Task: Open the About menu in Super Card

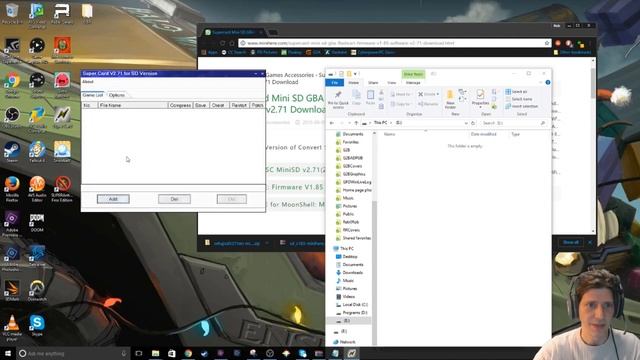Action: (88, 82)
